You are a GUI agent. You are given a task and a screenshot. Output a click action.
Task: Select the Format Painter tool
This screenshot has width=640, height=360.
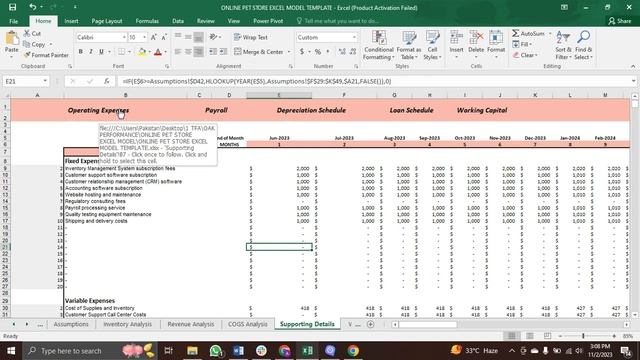46,55
